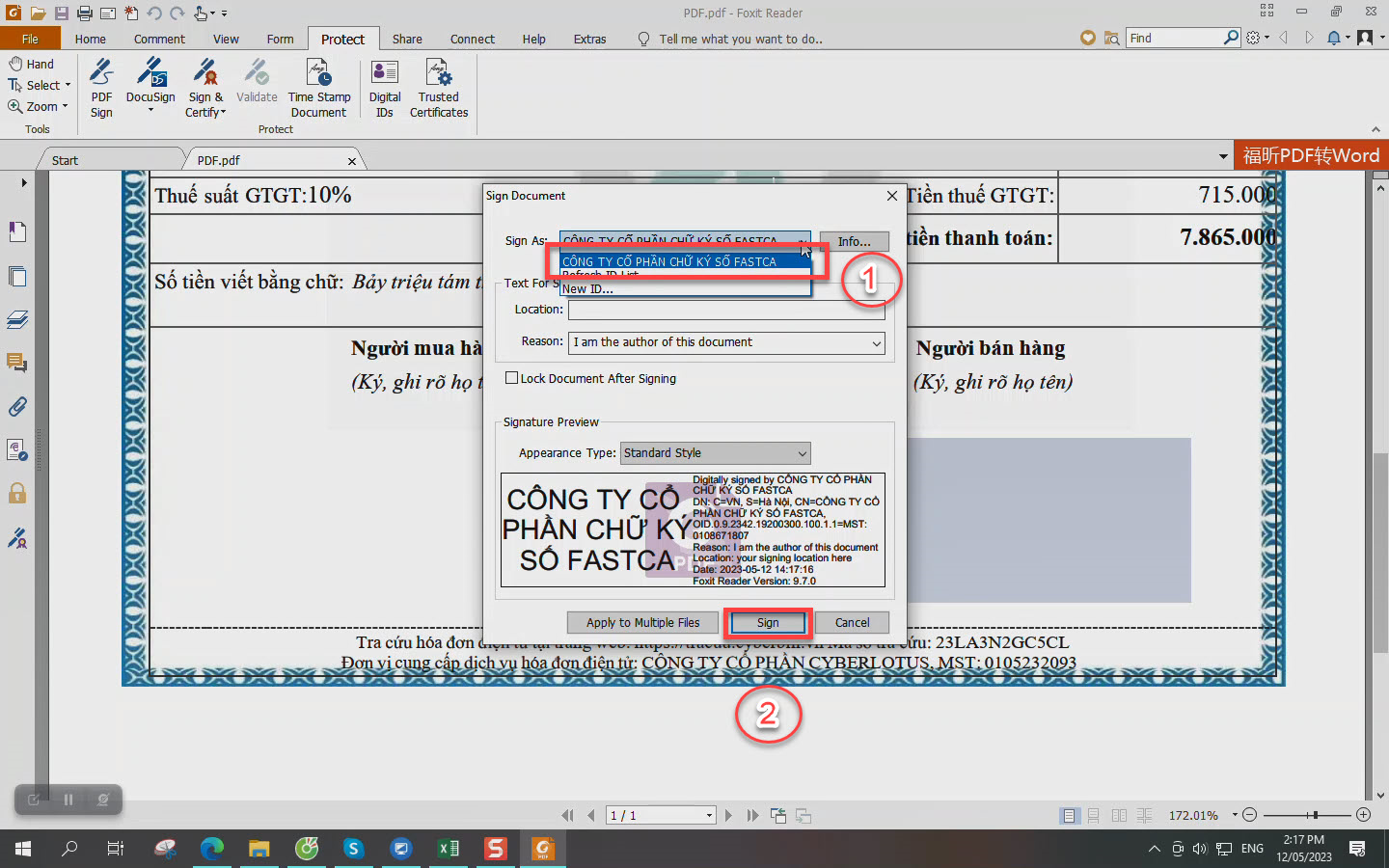
Task: Open the security lock panel in sidebar
Action: click(x=17, y=494)
